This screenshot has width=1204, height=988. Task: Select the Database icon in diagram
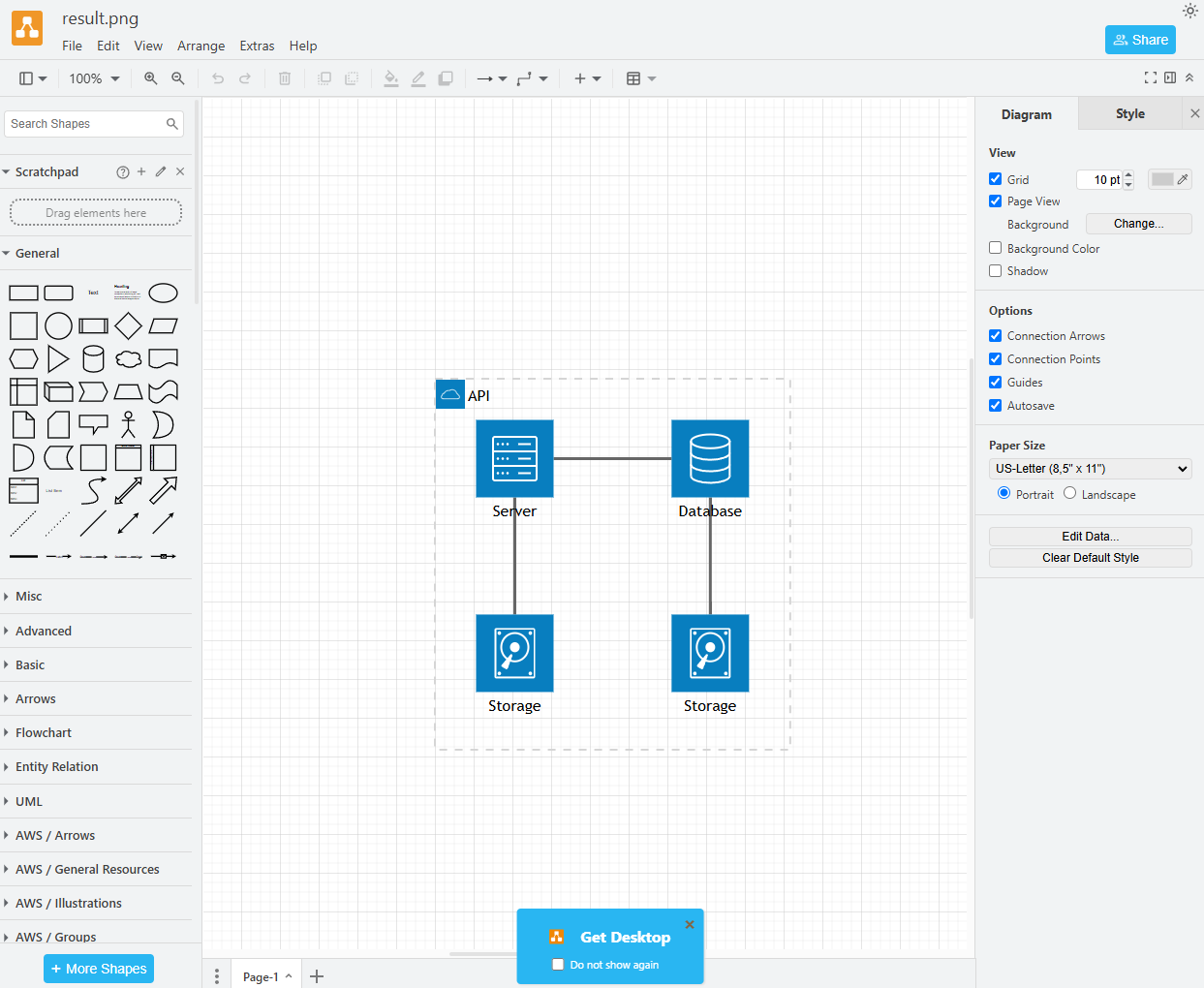pyautogui.click(x=710, y=458)
